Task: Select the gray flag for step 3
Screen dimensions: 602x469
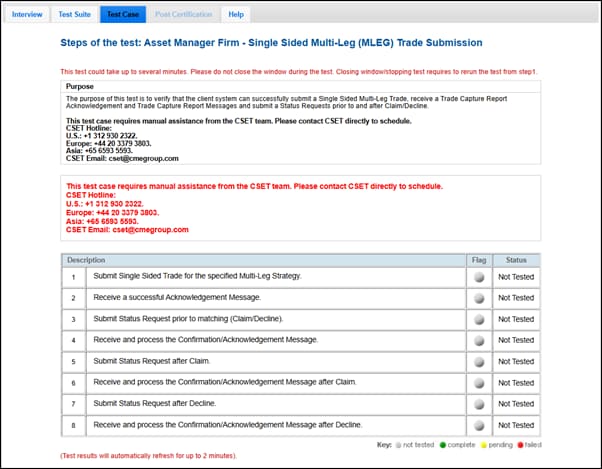Action: 479,319
